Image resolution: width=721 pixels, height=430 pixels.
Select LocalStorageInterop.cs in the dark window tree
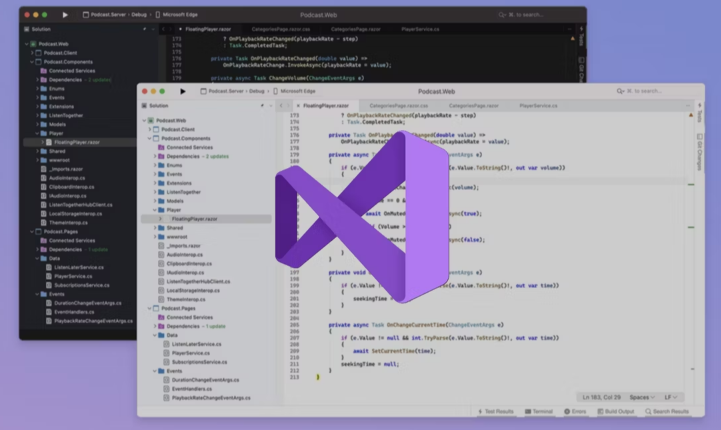(75, 214)
